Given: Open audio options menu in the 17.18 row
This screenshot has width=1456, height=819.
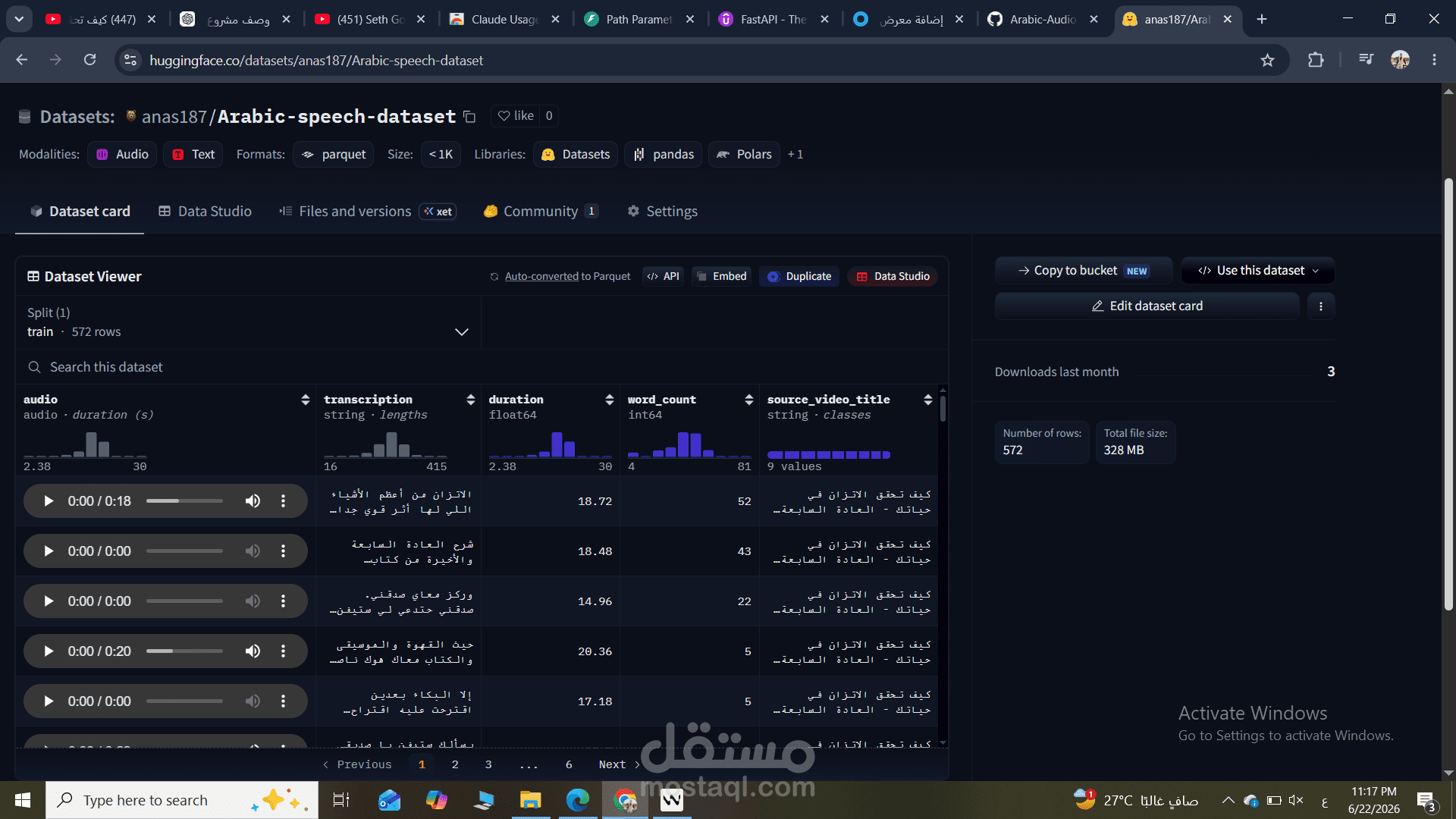Looking at the screenshot, I should click(x=284, y=701).
